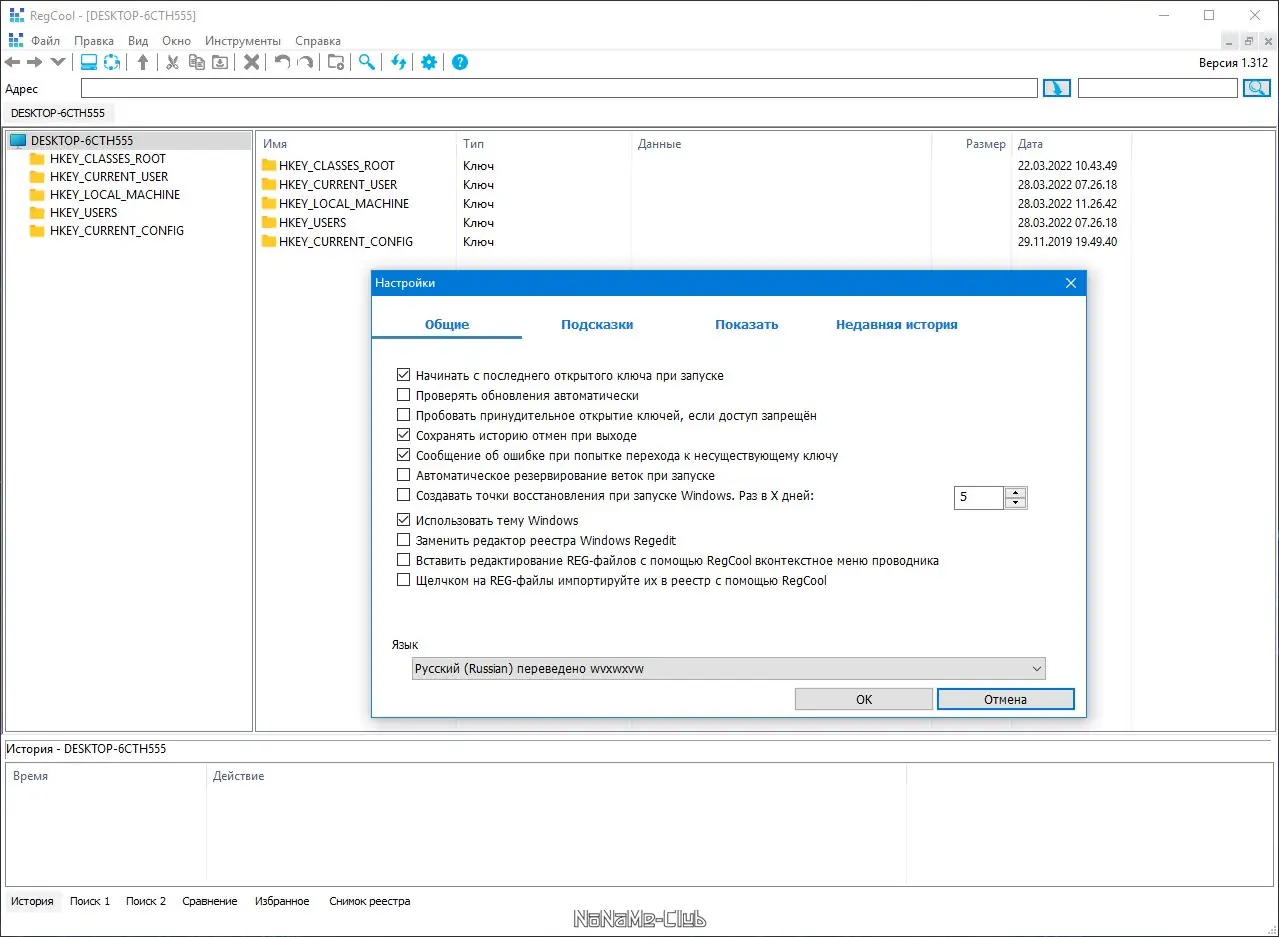The width and height of the screenshot is (1279, 937).
Task: Increase the X days spinner value
Action: (1016, 492)
